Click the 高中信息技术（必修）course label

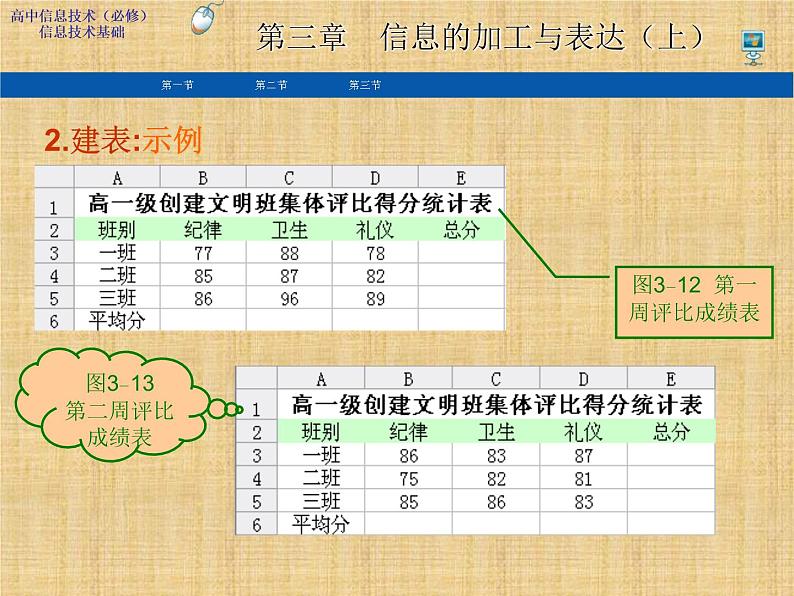79,16
